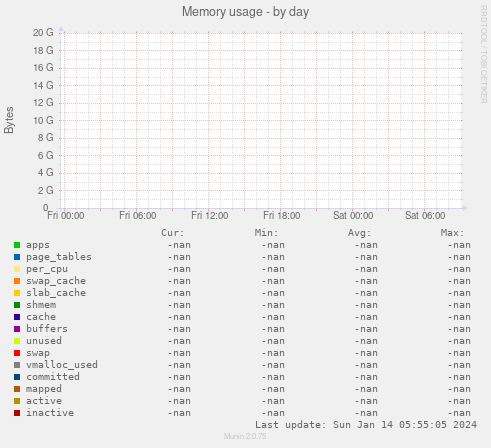Viewport: 491px width, 448px height.
Task: Click the dark green shmem swatch
Action: (x=17, y=305)
